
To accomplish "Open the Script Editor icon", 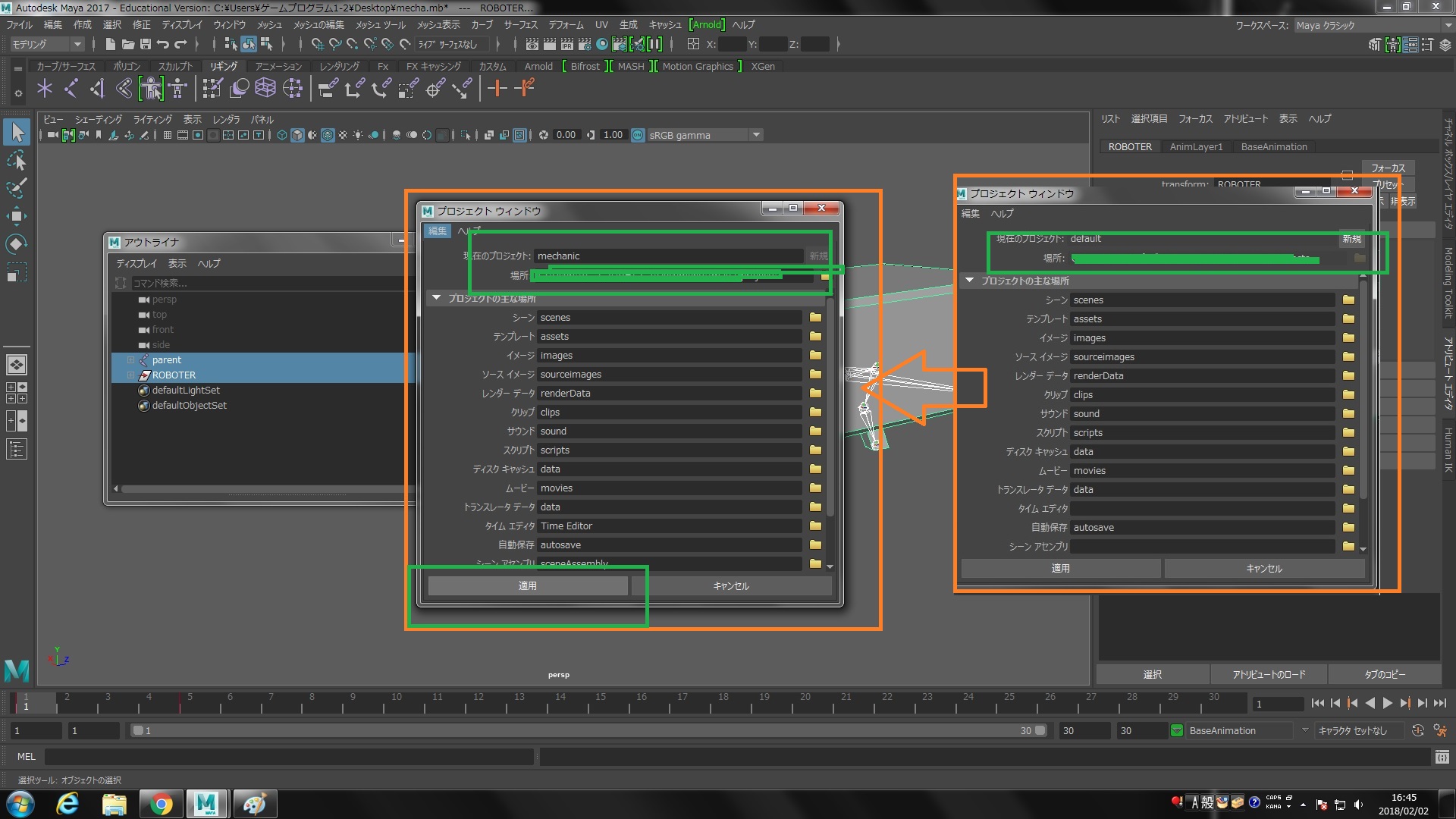I will [1442, 756].
